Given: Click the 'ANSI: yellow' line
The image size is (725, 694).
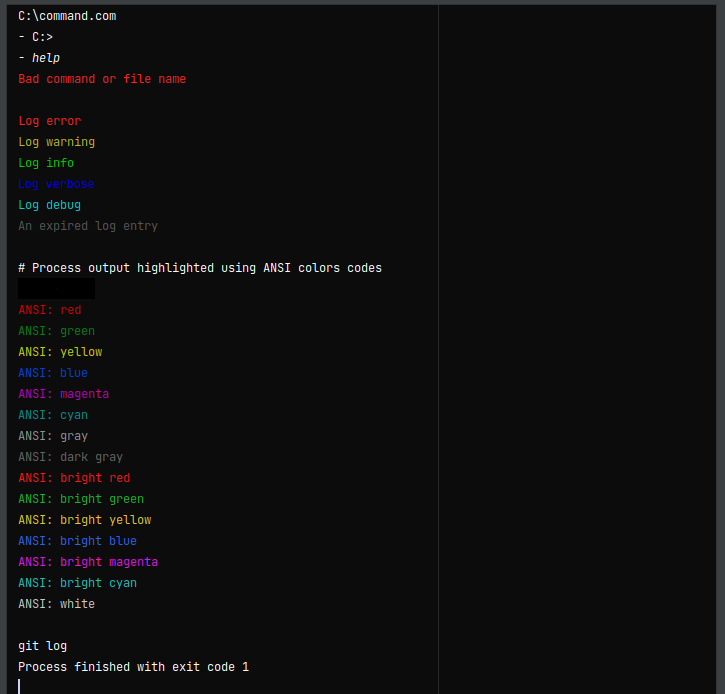Looking at the screenshot, I should click(60, 352).
